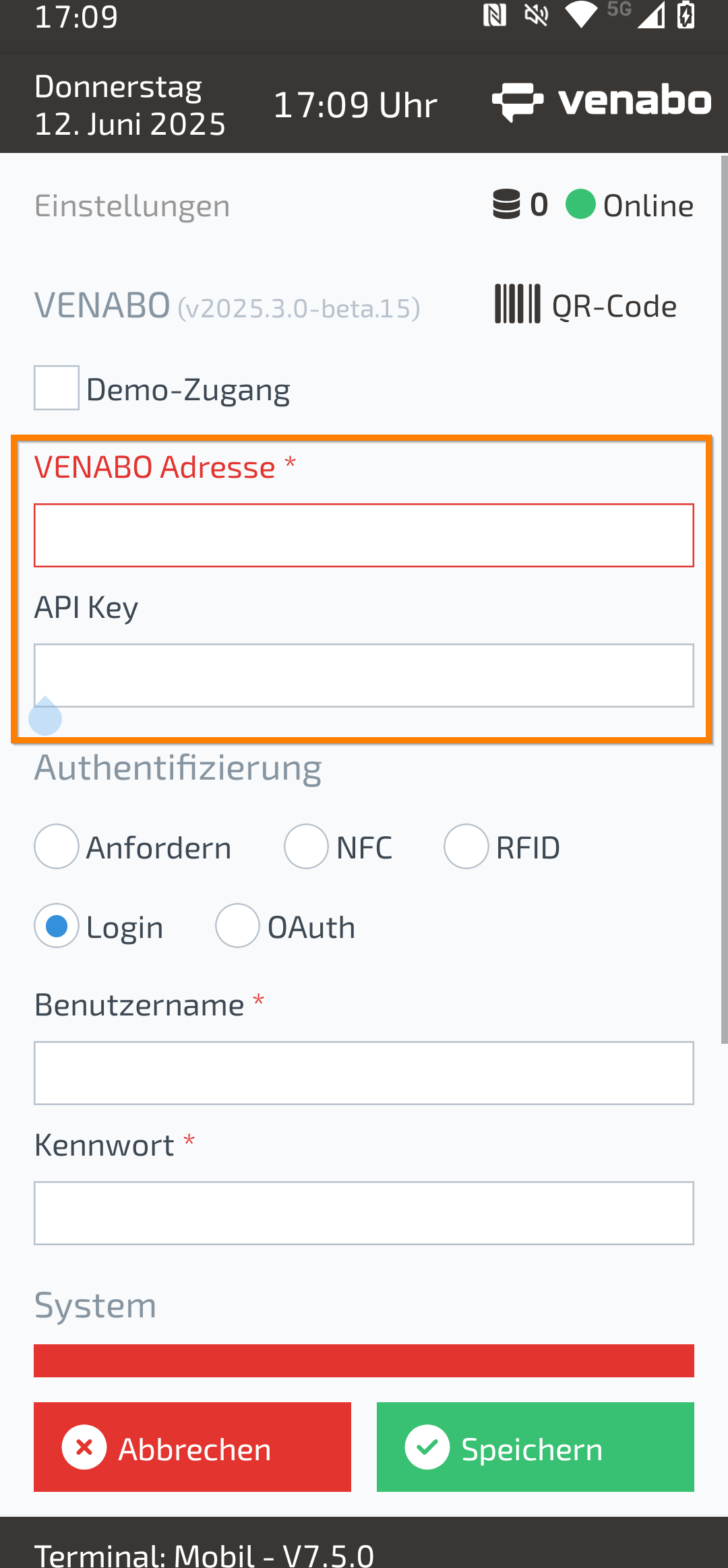Tap the green Online status indicator
This screenshot has width=728, height=1568.
pyautogui.click(x=580, y=204)
